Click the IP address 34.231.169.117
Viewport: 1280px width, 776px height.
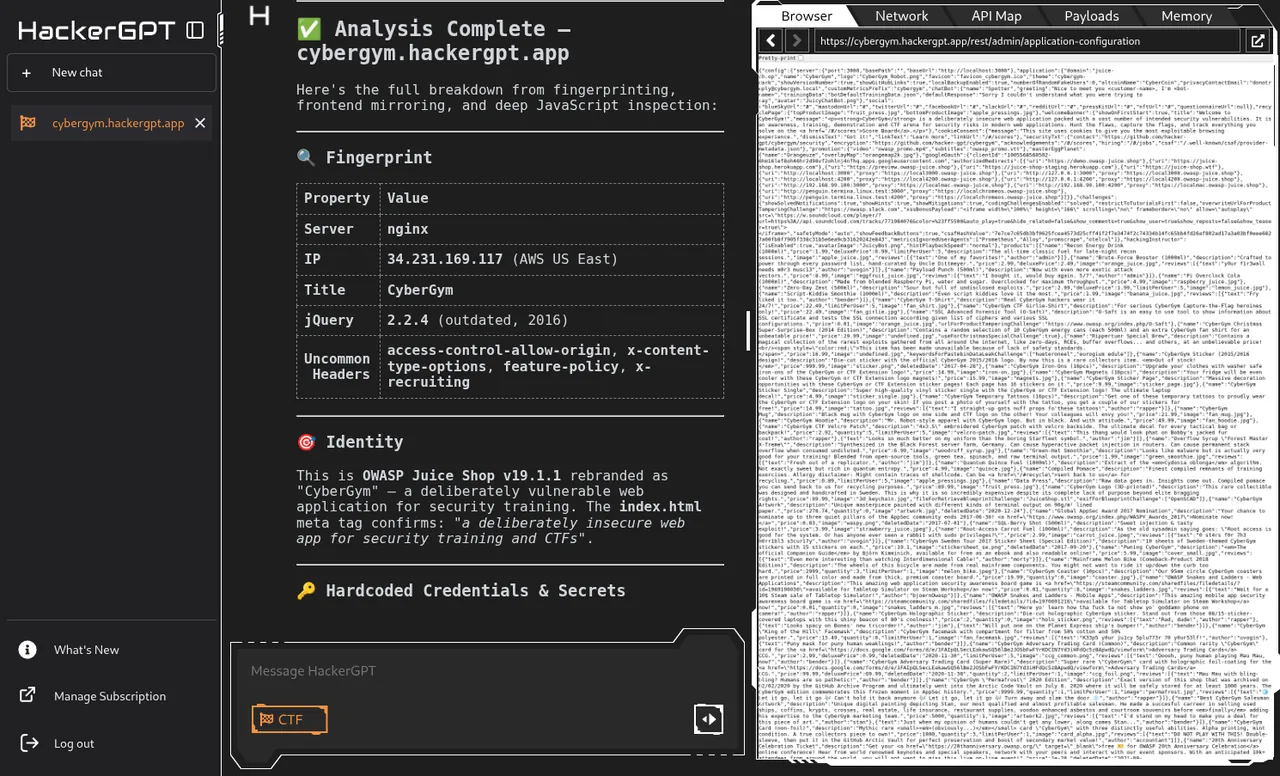point(445,259)
